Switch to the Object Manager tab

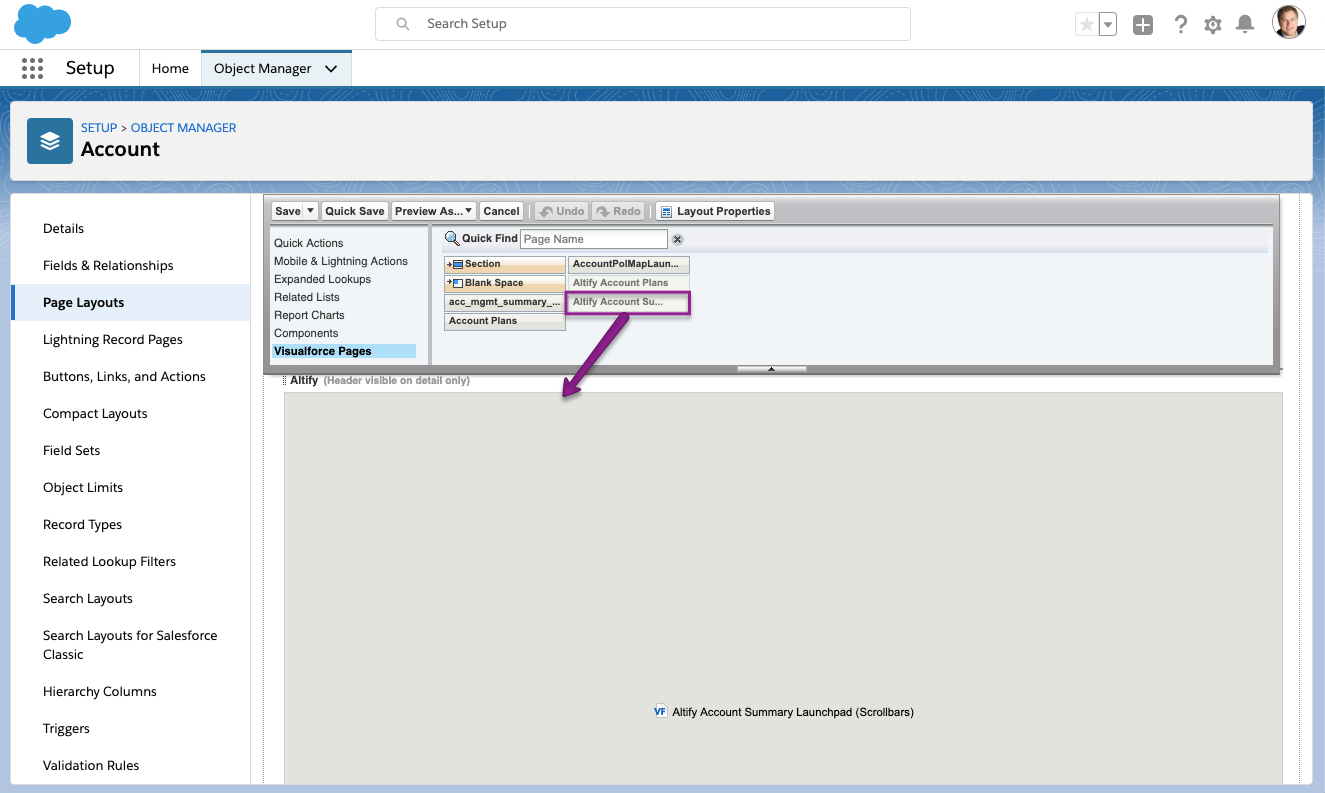(263, 68)
